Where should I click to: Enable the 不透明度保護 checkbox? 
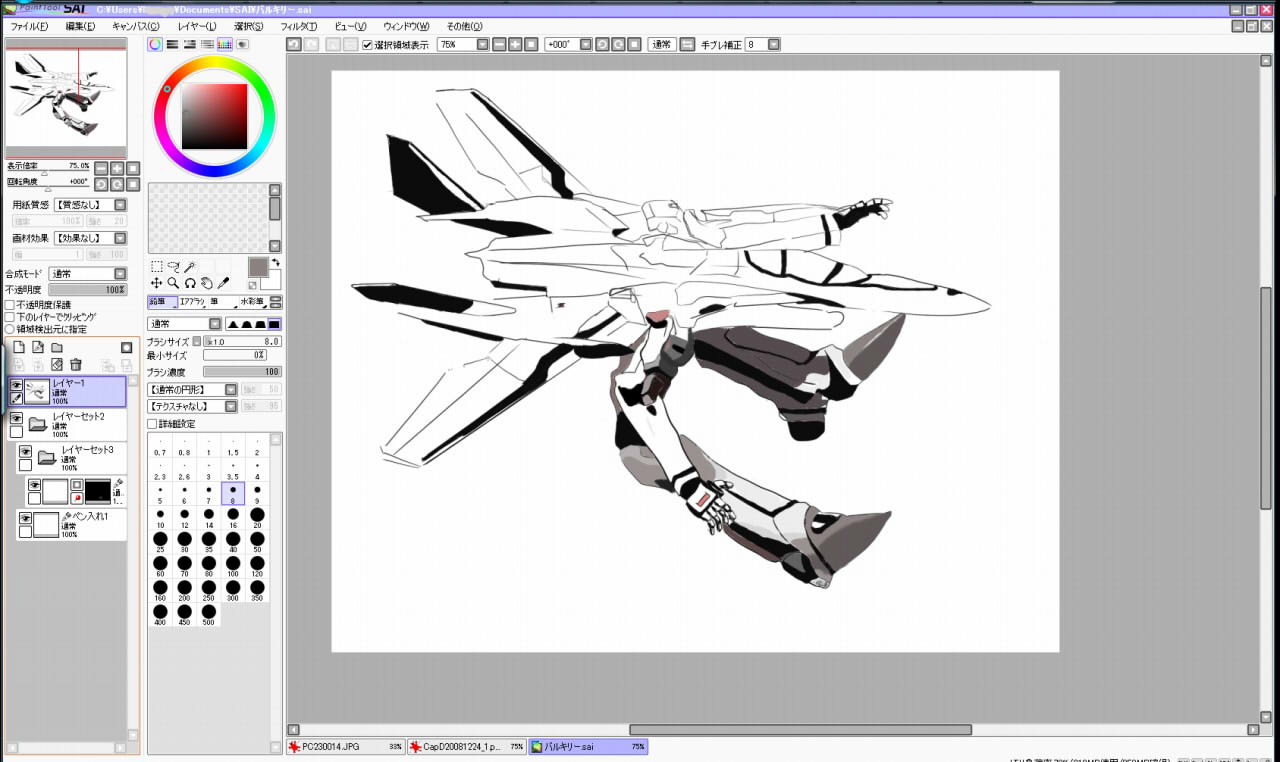10,305
